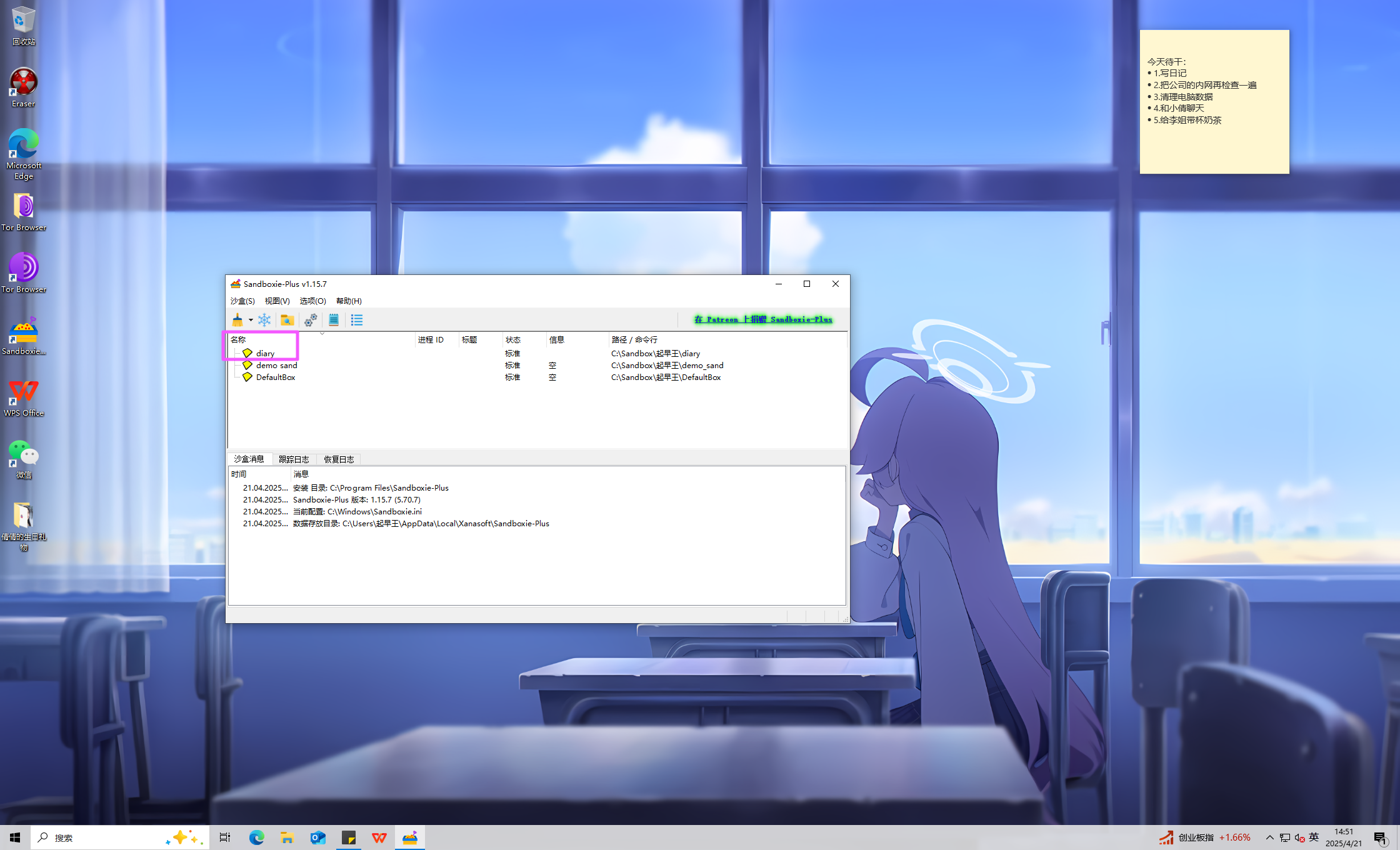Click the 英 input method indicator
1400x850 pixels.
tap(1314, 837)
